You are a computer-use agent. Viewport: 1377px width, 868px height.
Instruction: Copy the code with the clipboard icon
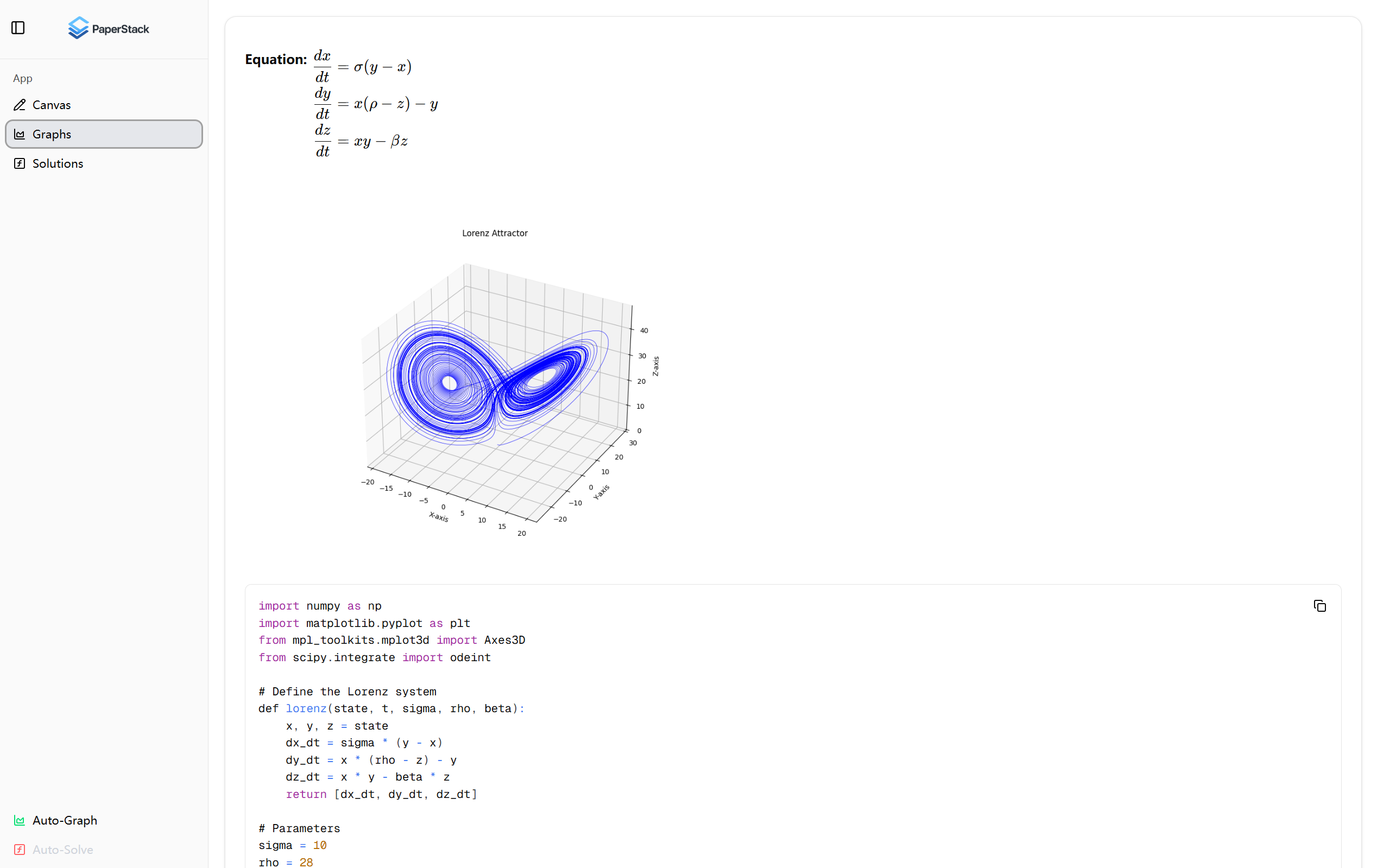coord(1319,606)
